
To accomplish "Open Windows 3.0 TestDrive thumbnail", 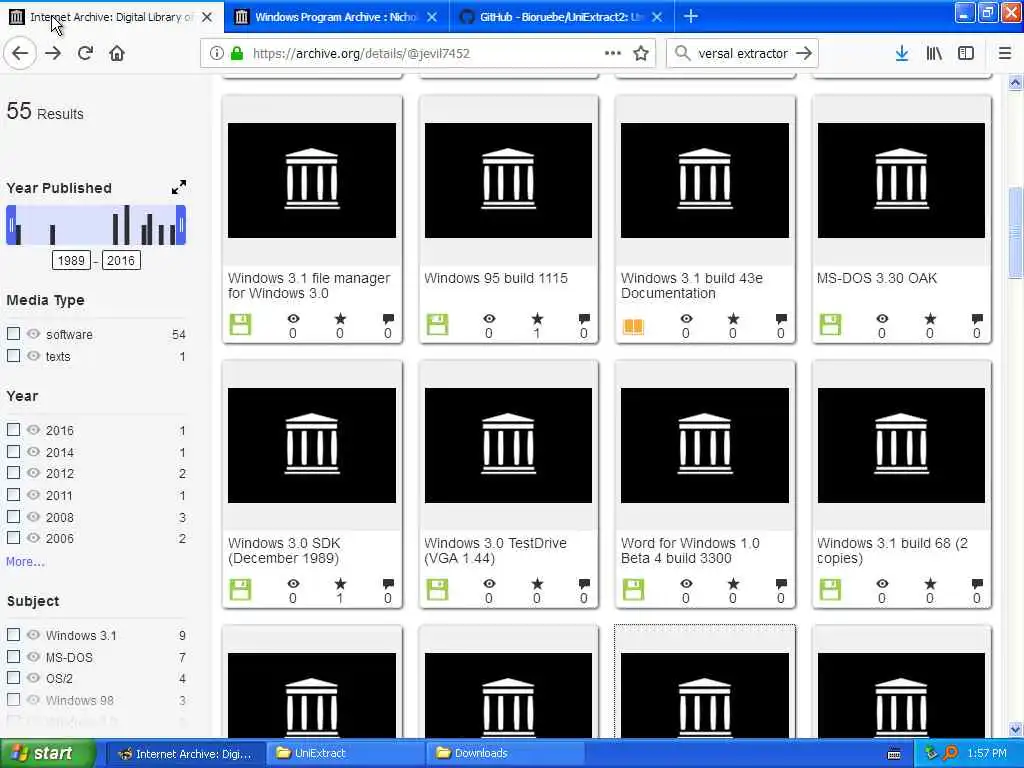I will pyautogui.click(x=508, y=445).
